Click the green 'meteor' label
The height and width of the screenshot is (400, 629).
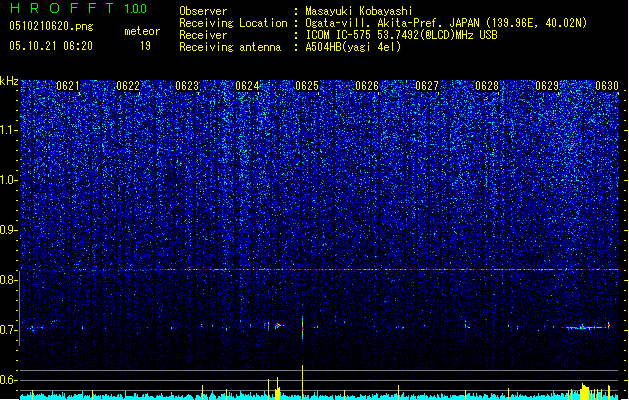pos(142,31)
